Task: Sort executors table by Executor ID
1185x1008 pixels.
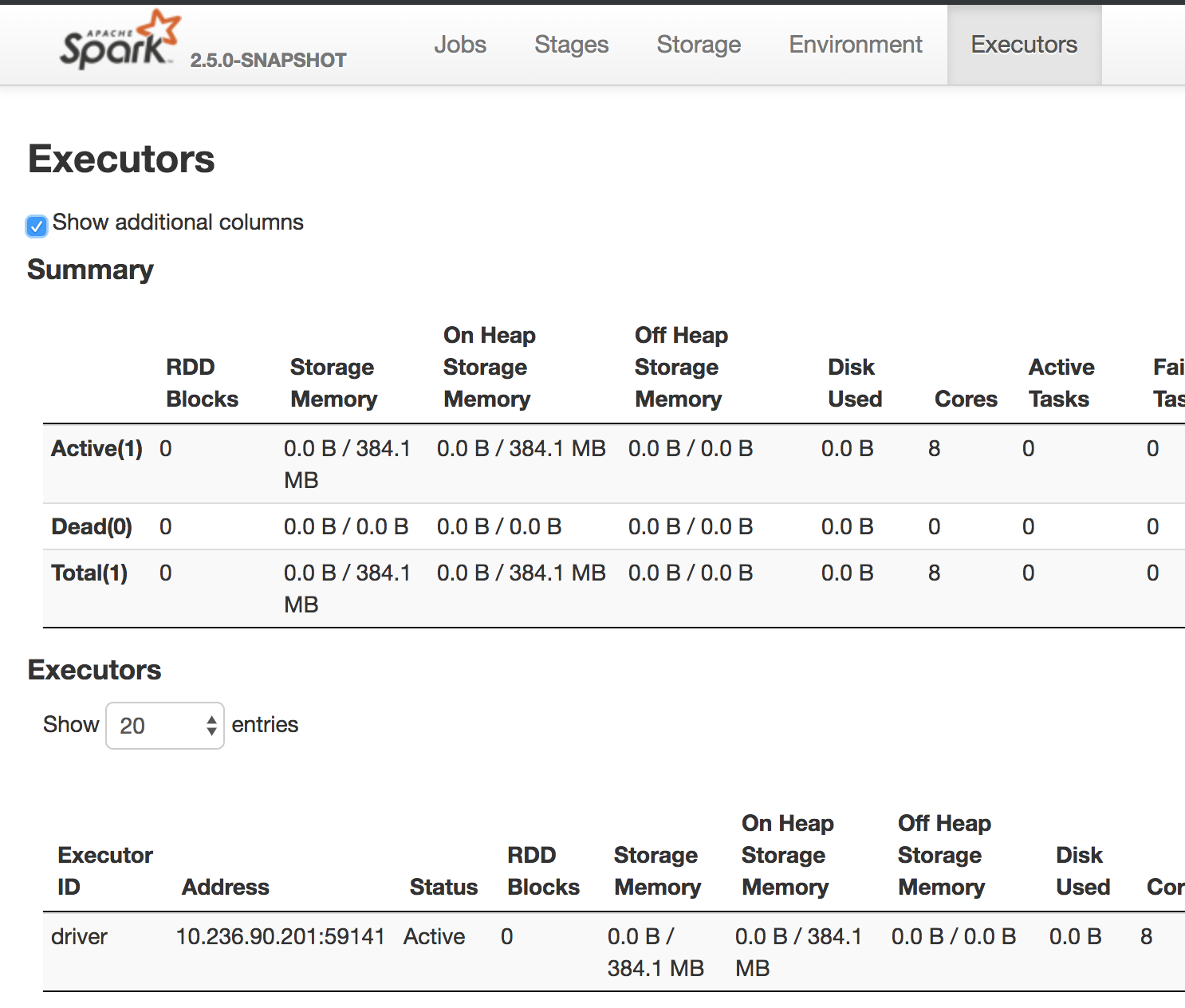Action: 105,871
